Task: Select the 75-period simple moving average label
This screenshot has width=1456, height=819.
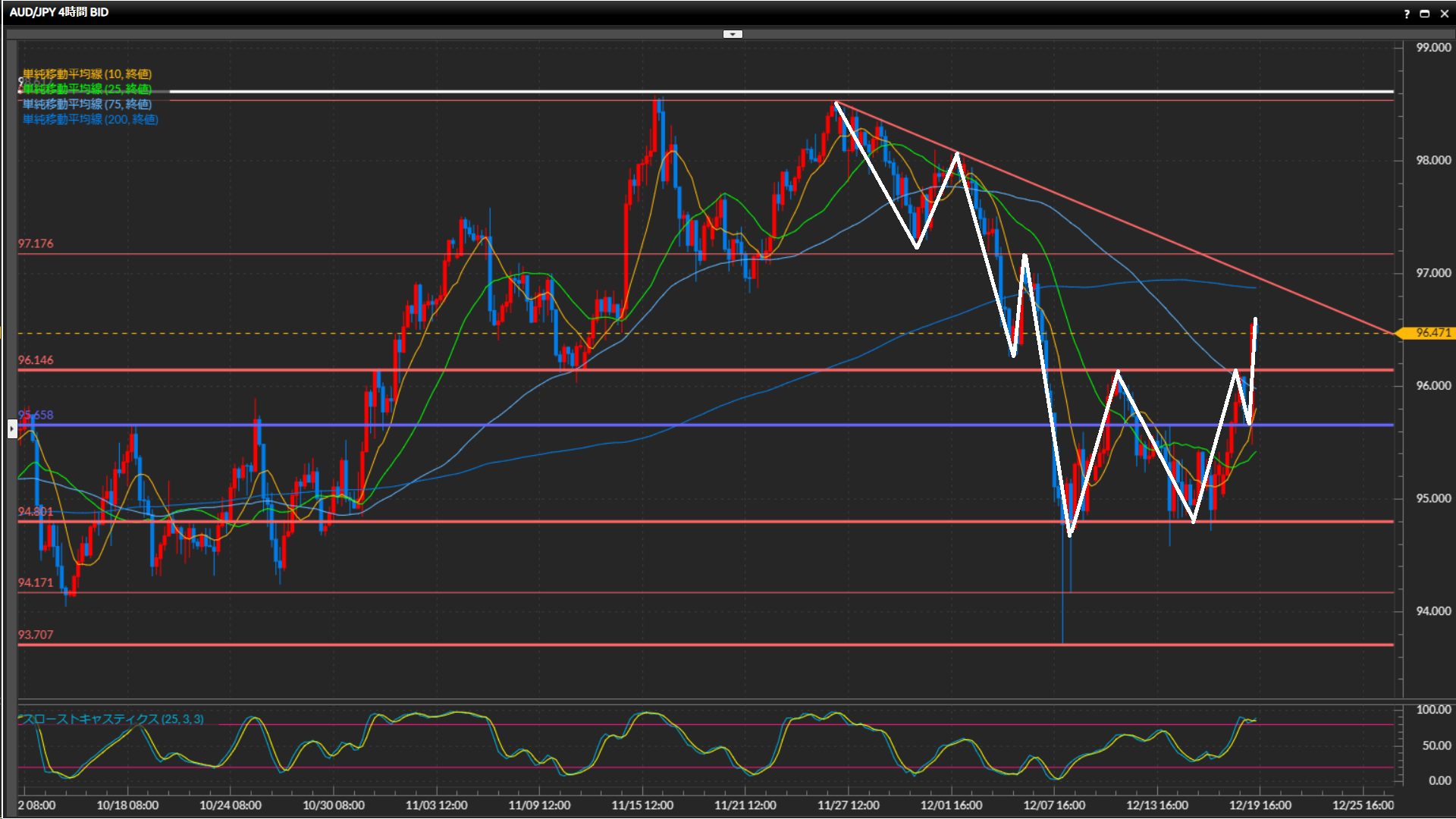Action: click(87, 104)
